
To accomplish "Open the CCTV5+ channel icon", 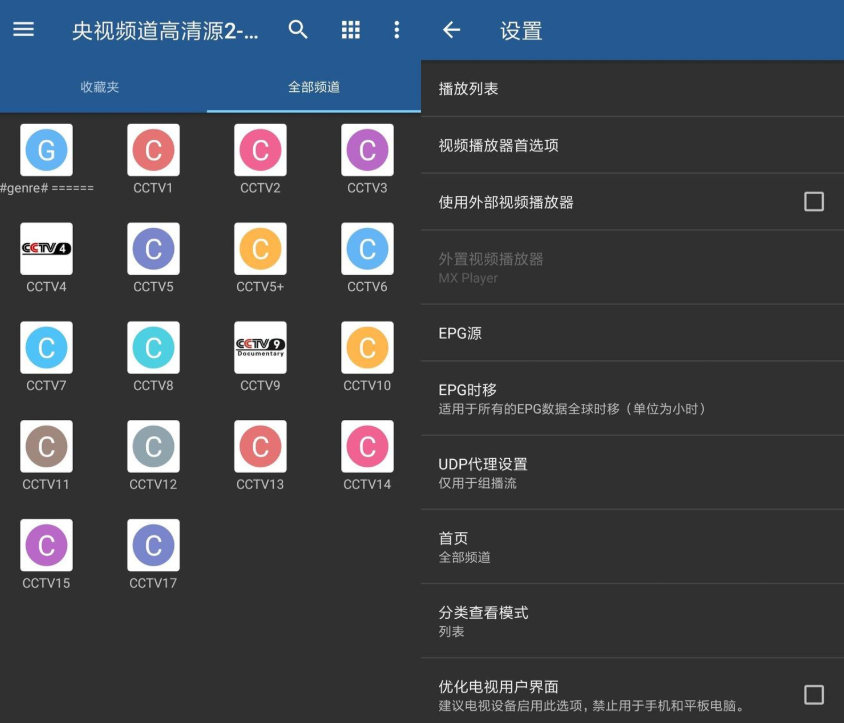I will pyautogui.click(x=260, y=249).
